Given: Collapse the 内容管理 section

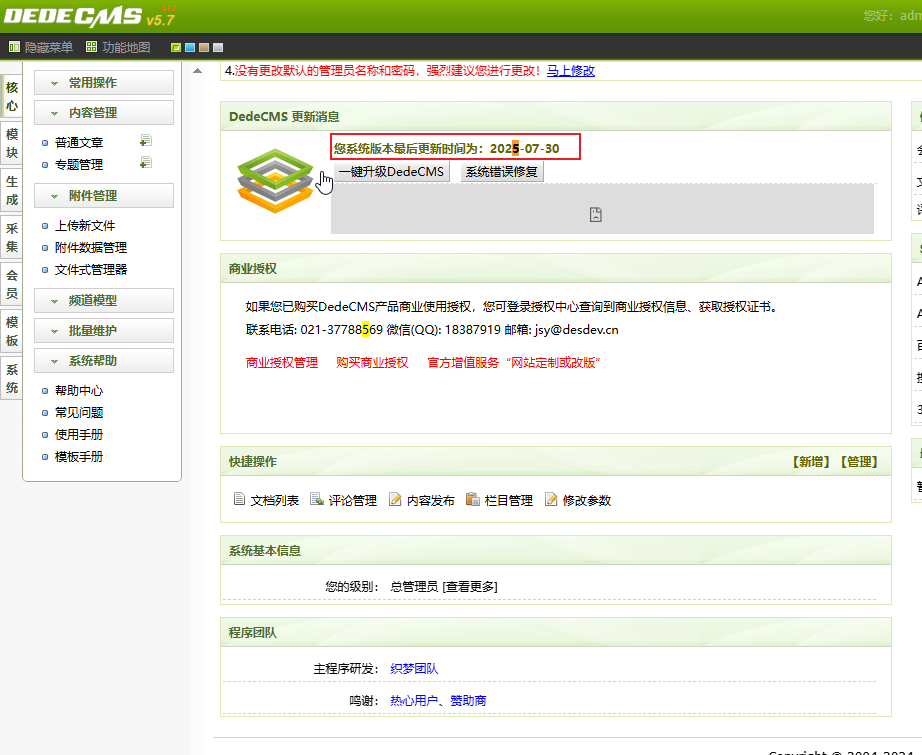Looking at the screenshot, I should (103, 113).
